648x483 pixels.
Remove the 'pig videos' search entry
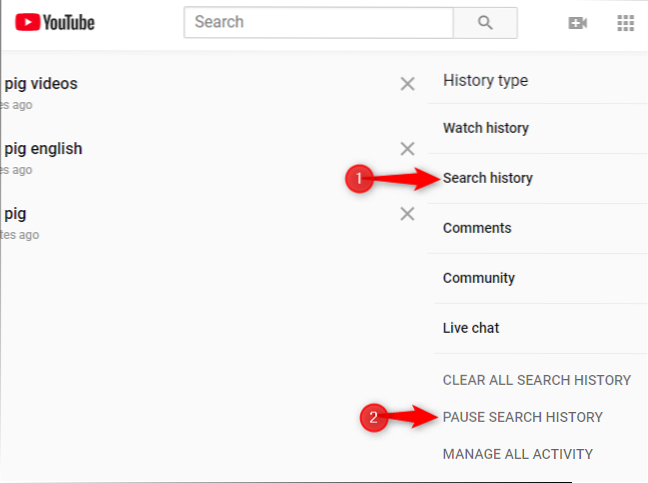click(x=407, y=84)
